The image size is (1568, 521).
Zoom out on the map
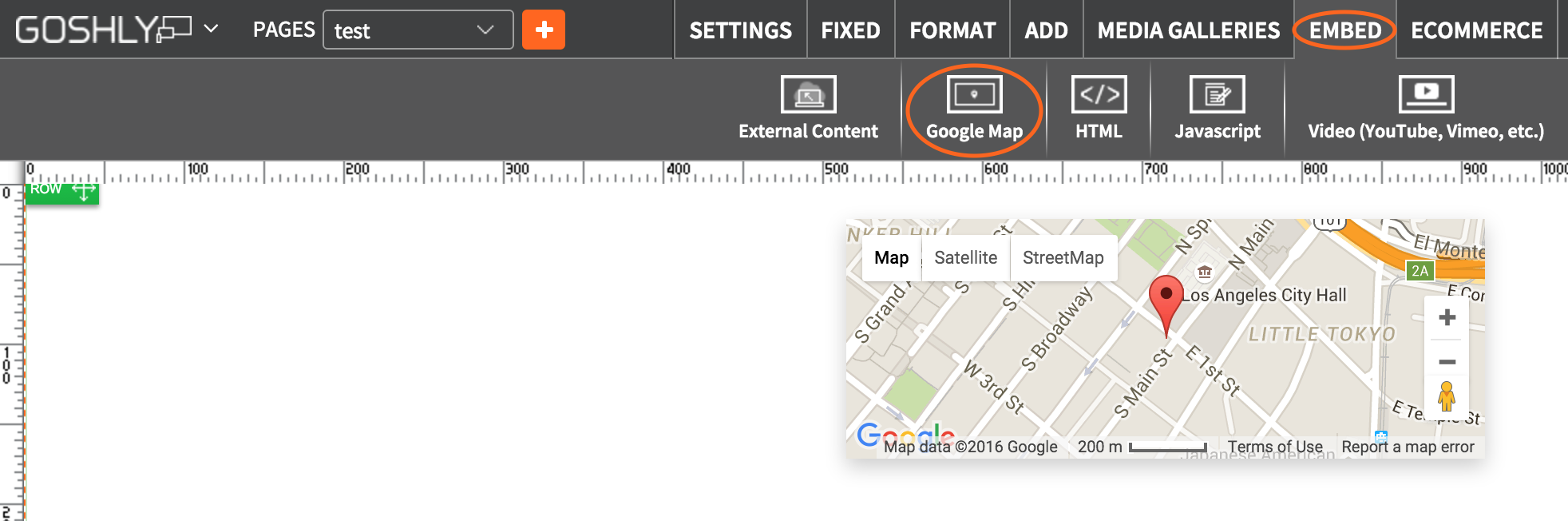[x=1447, y=362]
